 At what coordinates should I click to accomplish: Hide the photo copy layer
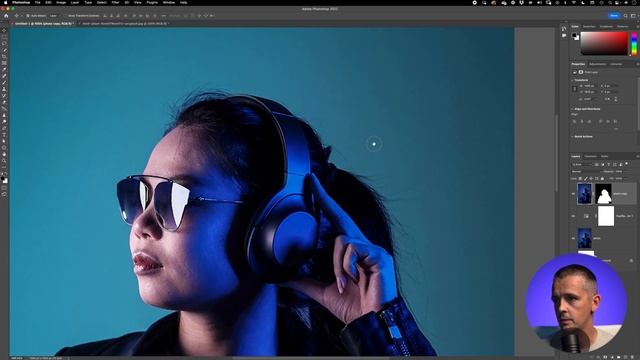(573, 194)
